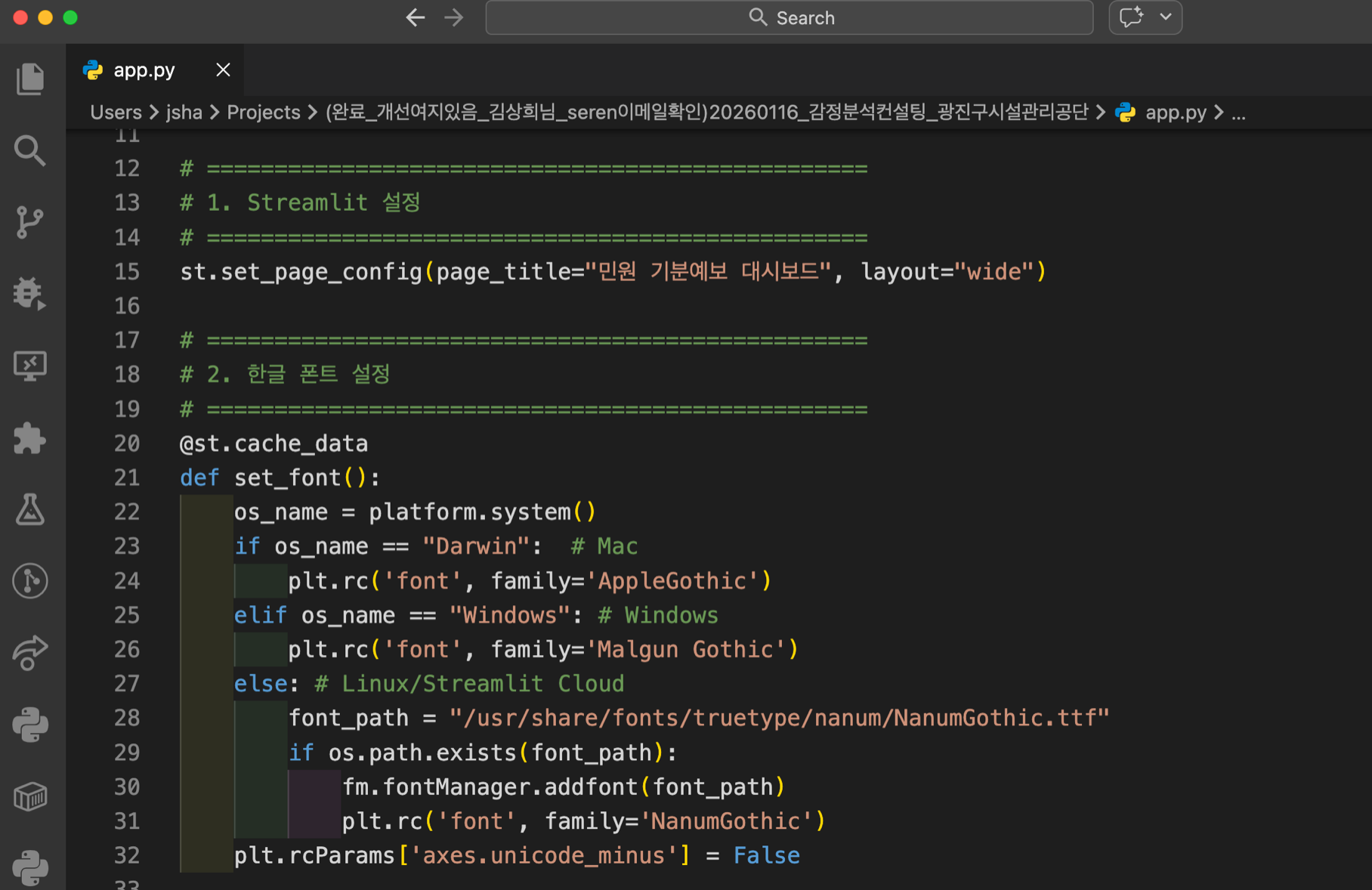Click on the layout="wide" argument
The height and width of the screenshot is (890, 1372).
pos(947,271)
